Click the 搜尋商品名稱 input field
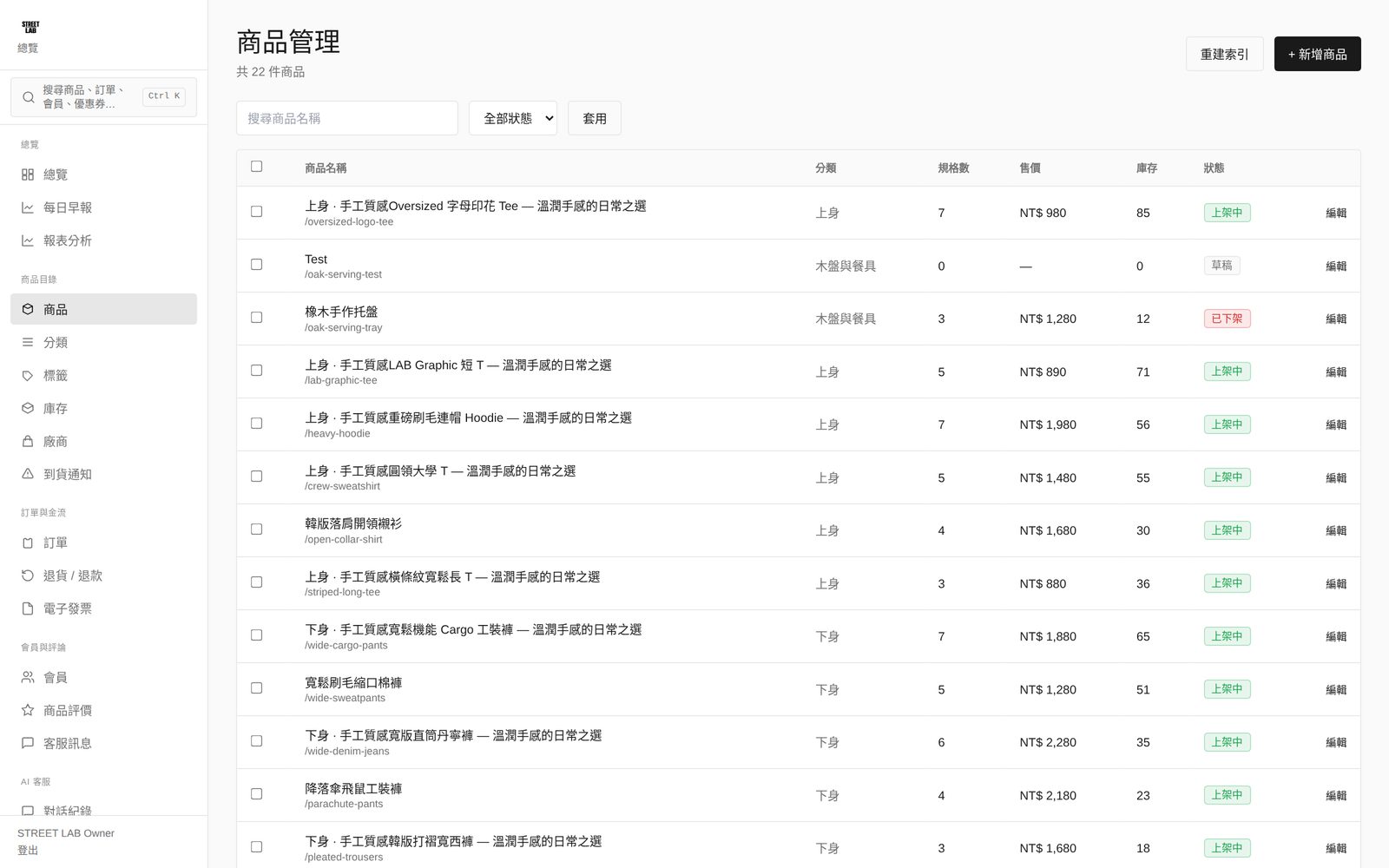This screenshot has height=868, width=1389. [x=347, y=118]
